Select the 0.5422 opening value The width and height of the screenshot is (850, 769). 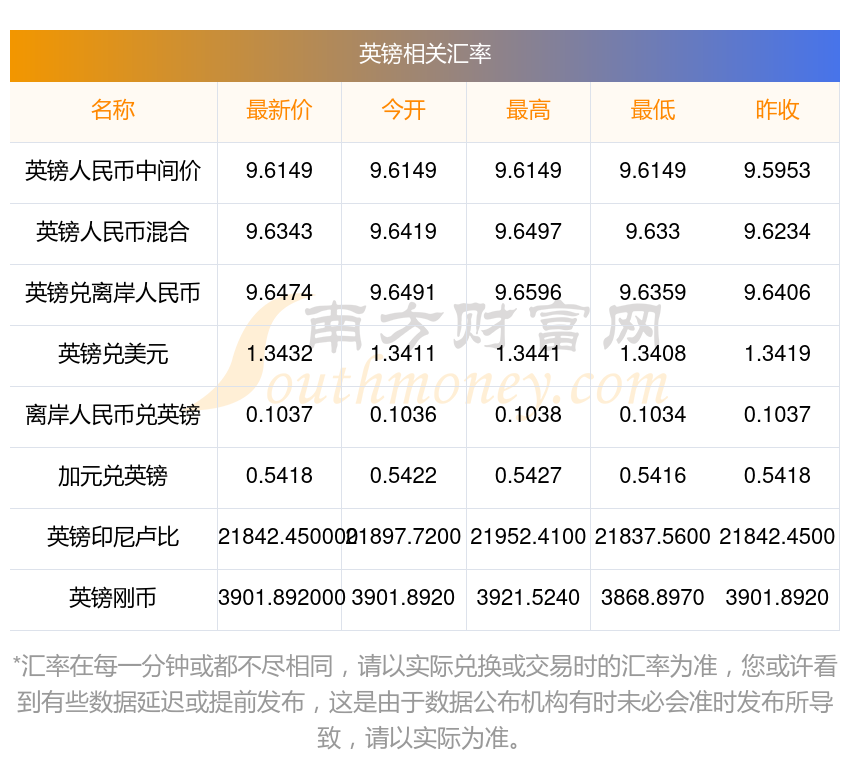[403, 476]
